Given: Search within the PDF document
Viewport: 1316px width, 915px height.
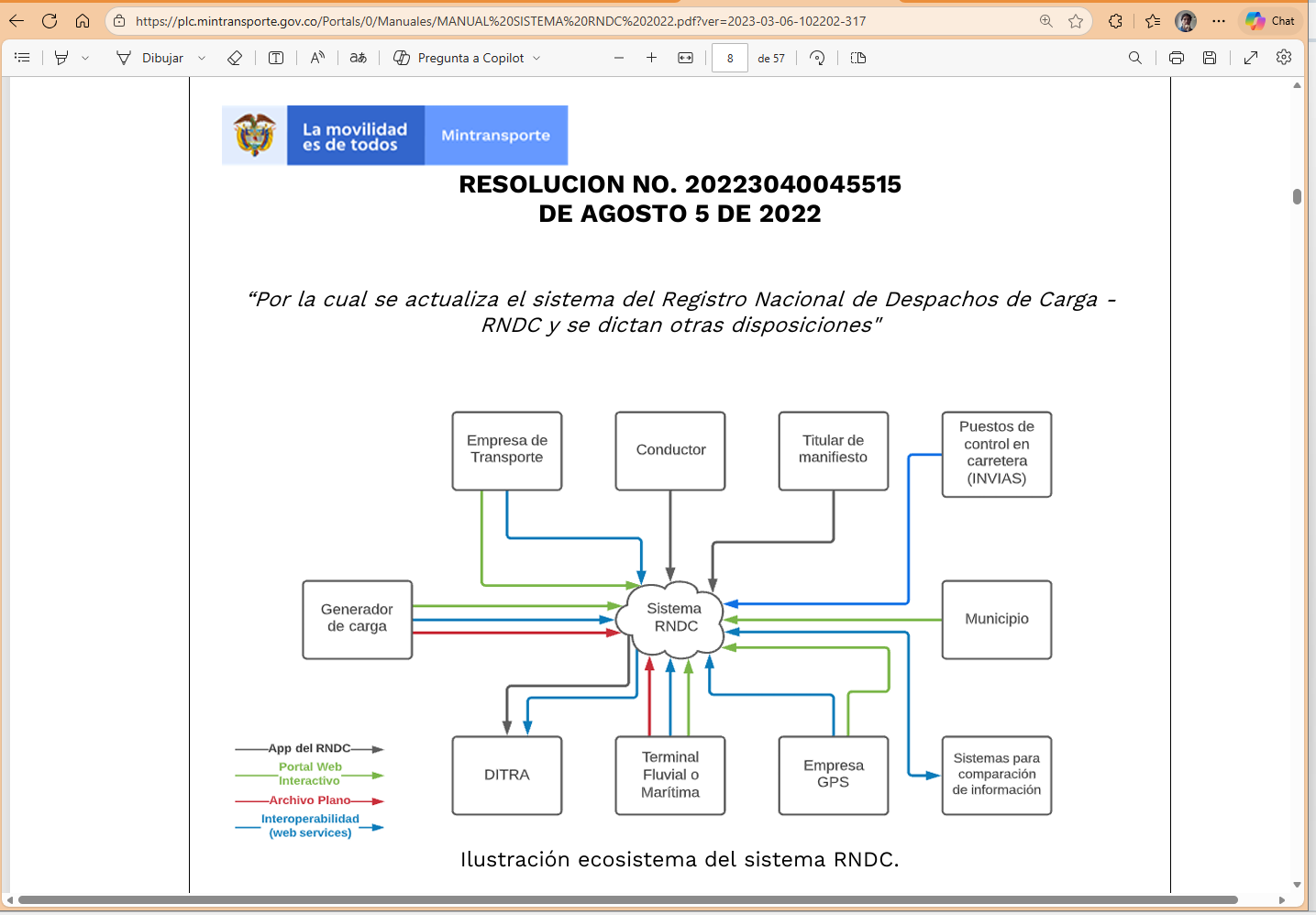Looking at the screenshot, I should coord(1135,58).
